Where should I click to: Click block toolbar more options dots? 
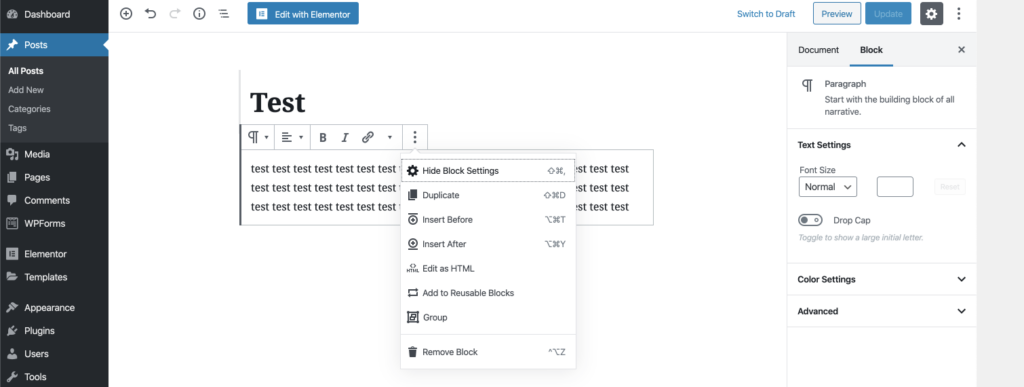click(415, 137)
